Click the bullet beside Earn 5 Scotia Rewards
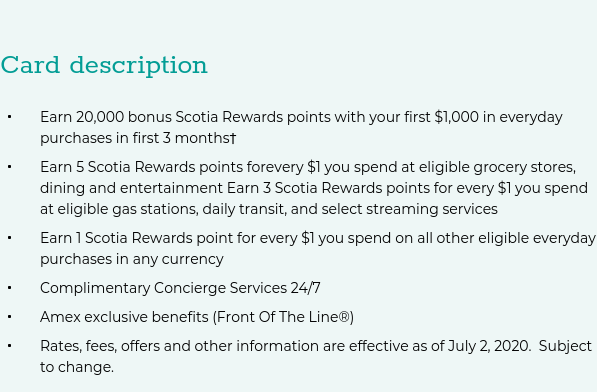 tap(10, 167)
